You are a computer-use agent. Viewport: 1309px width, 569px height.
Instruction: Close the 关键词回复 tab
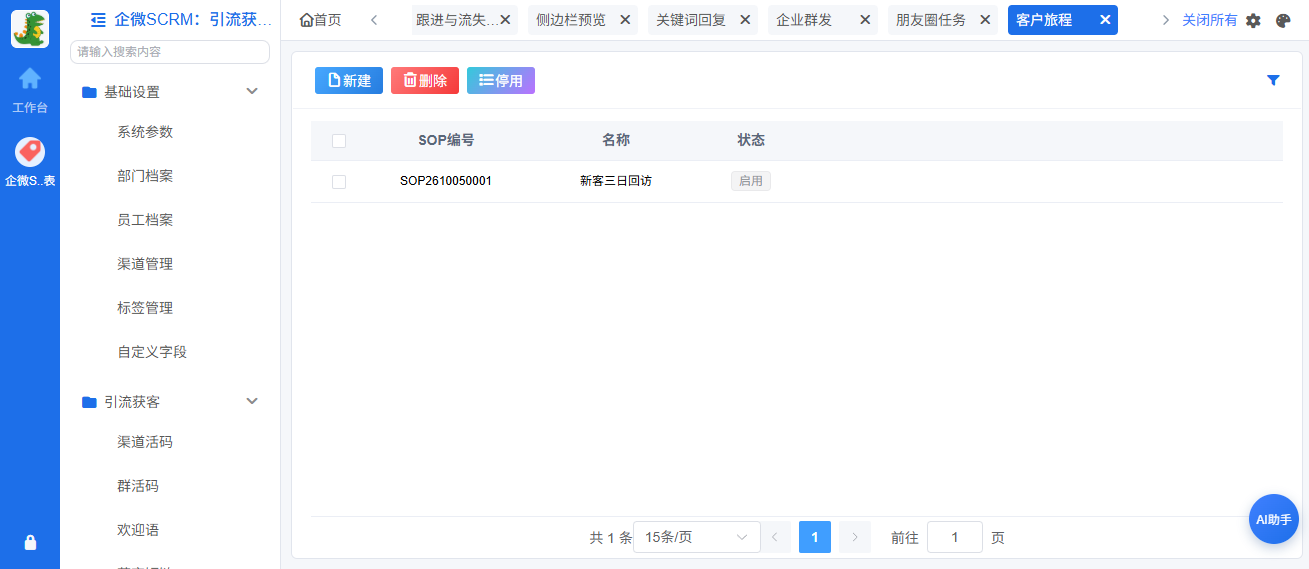tap(745, 20)
